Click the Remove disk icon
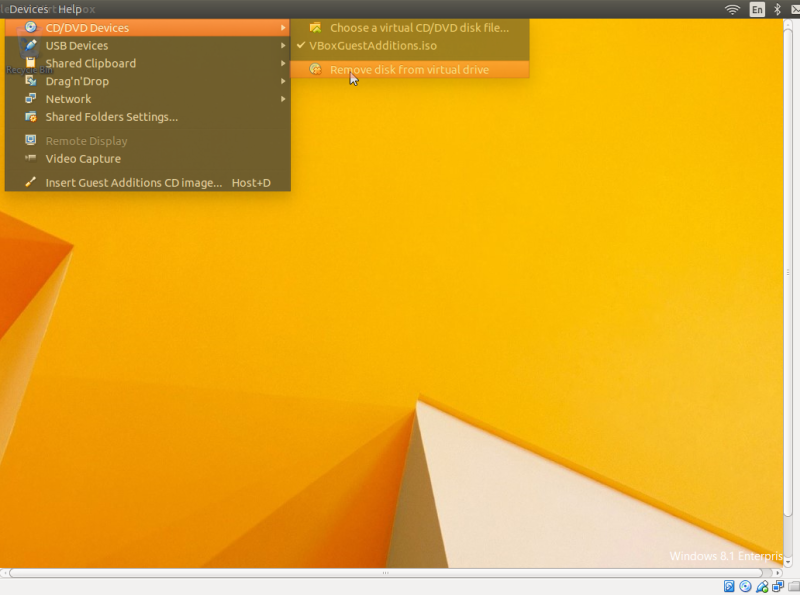This screenshot has height=595, width=800. click(315, 69)
